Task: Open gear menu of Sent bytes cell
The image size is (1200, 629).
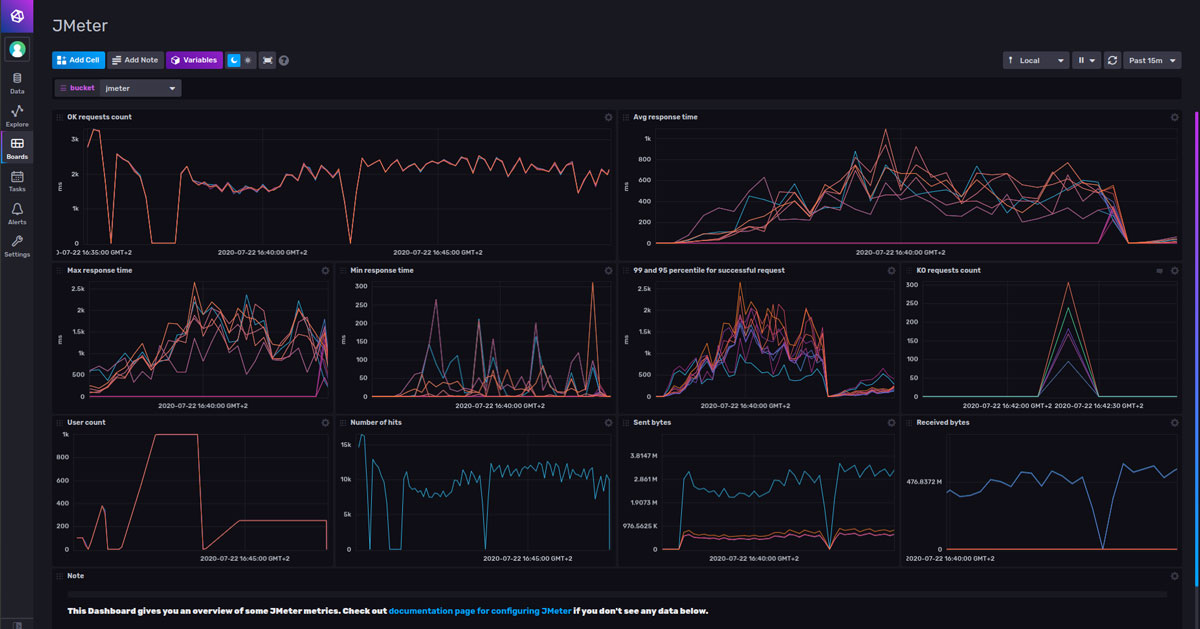Action: tap(891, 422)
